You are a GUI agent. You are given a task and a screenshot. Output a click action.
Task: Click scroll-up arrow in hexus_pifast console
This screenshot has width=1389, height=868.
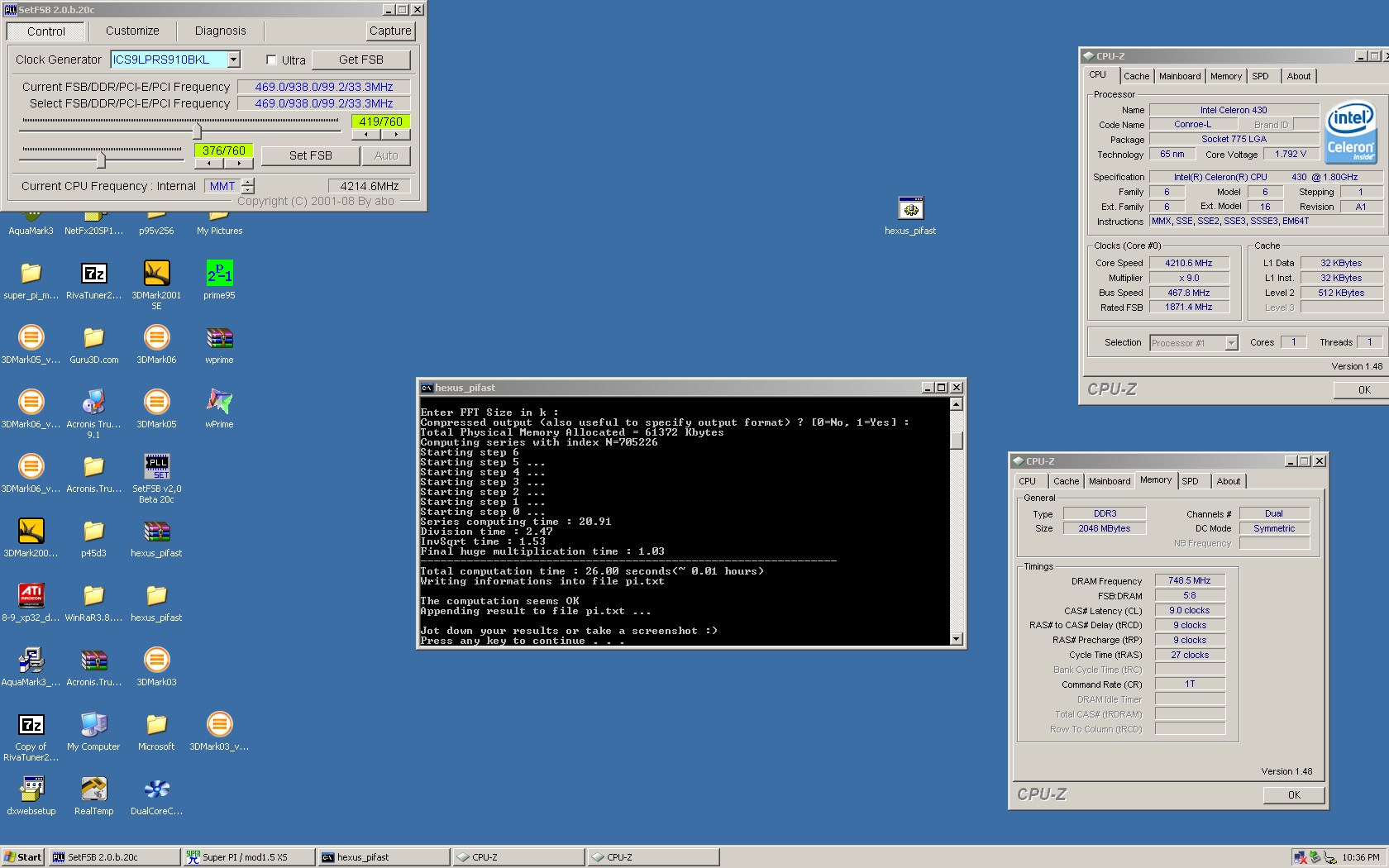[957, 404]
